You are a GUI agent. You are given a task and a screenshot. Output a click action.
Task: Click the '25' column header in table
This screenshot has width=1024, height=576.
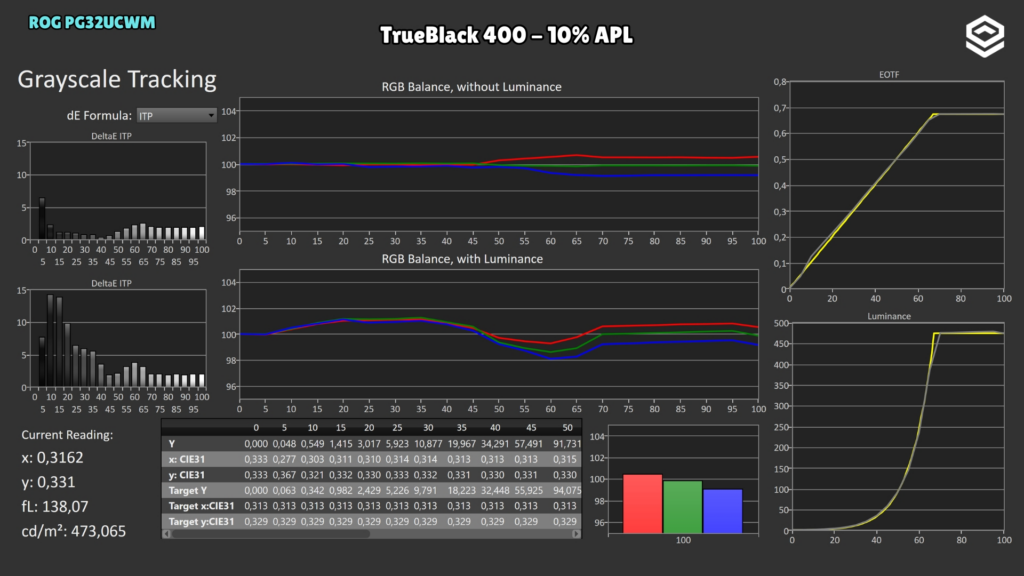pyautogui.click(x=397, y=428)
